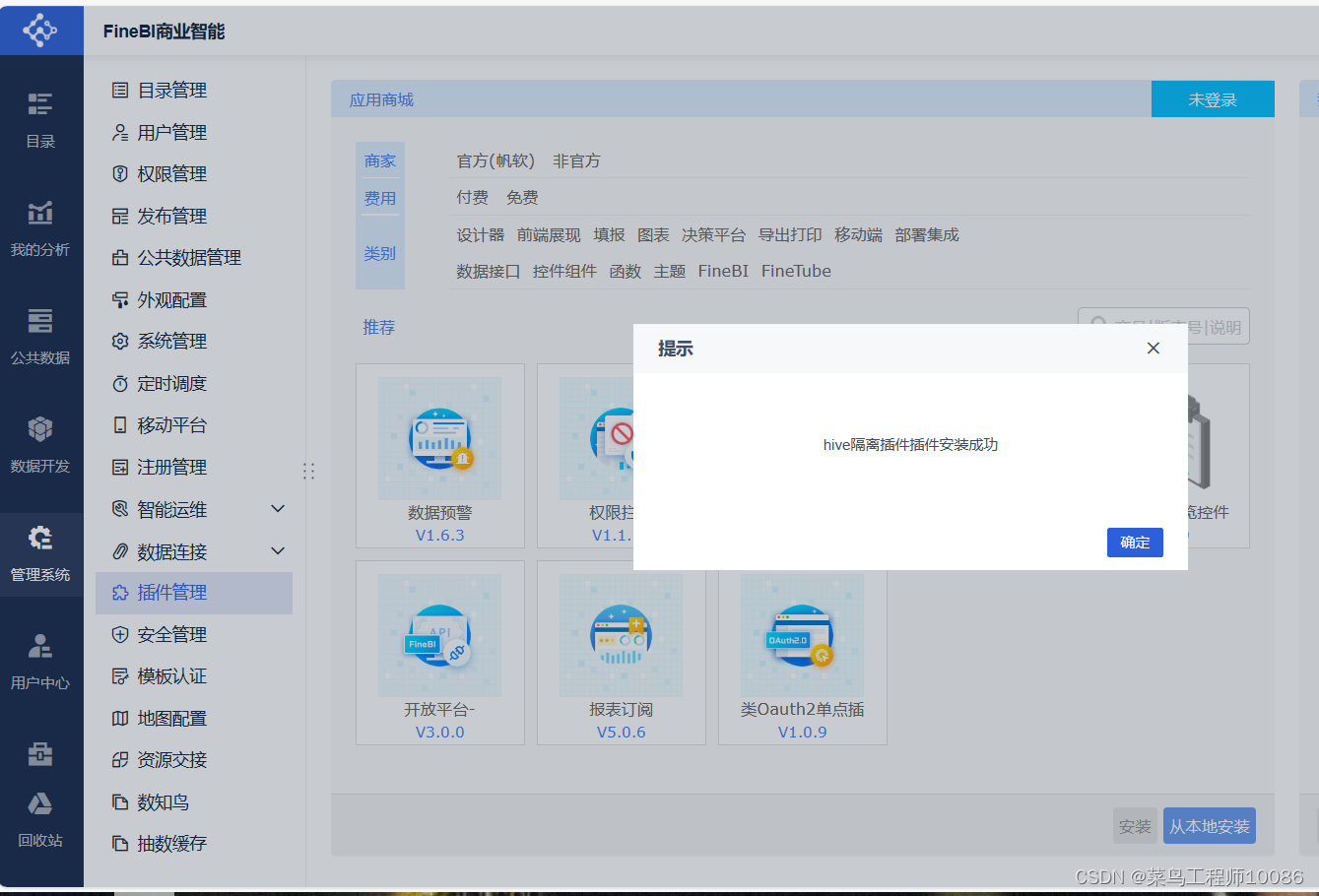Image resolution: width=1319 pixels, height=896 pixels.
Task: Open 目录管理 menu item
Action: 194,91
